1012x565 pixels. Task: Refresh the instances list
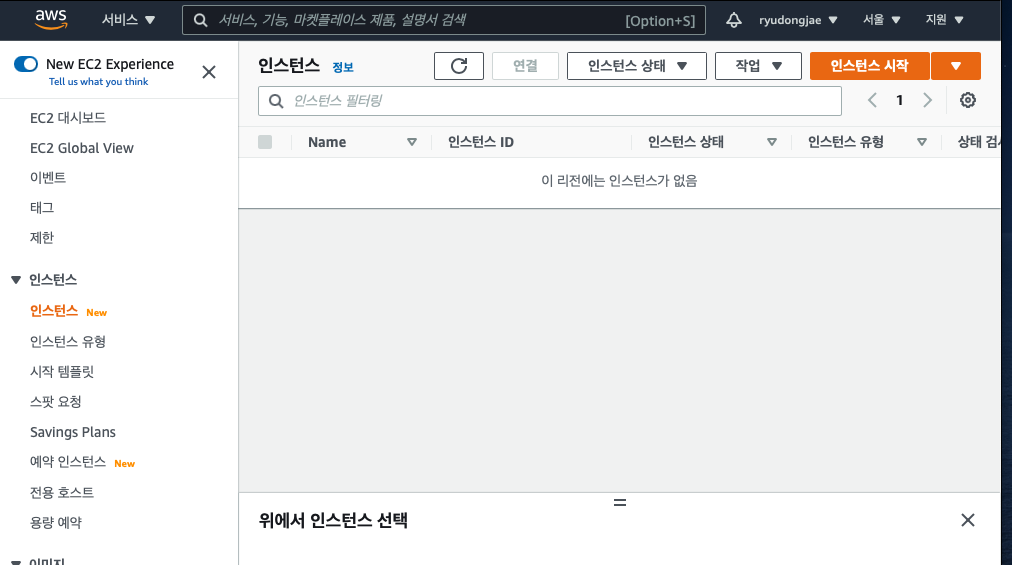tap(459, 66)
